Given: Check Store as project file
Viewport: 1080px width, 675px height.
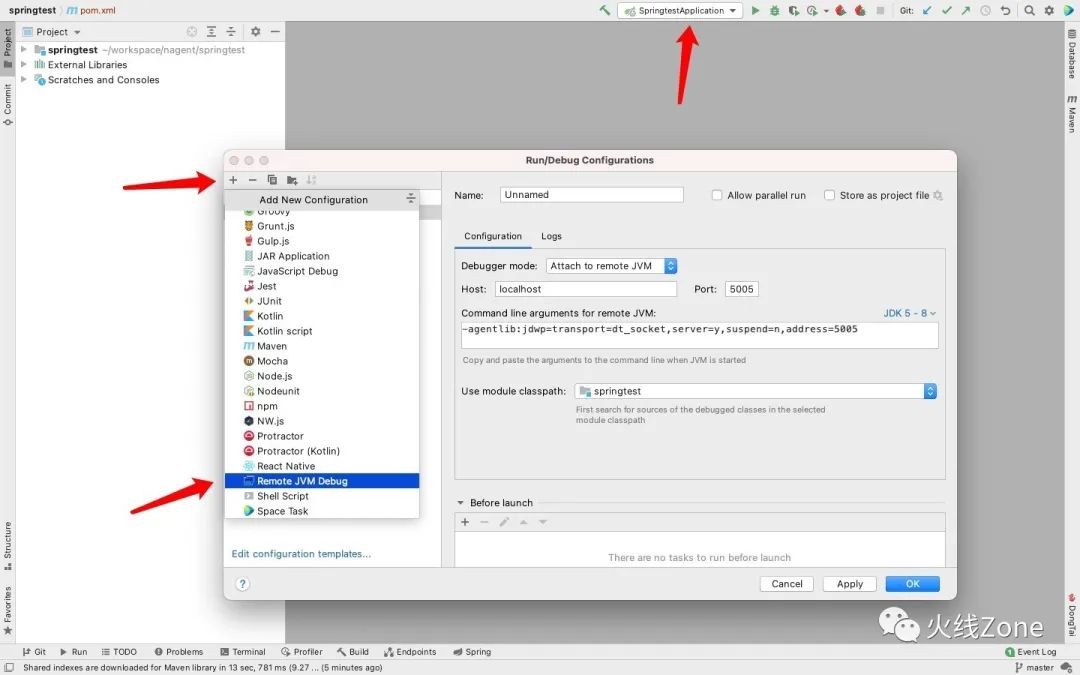Looking at the screenshot, I should coord(829,196).
